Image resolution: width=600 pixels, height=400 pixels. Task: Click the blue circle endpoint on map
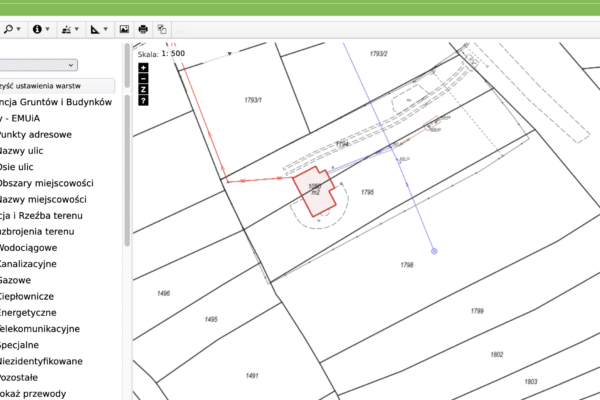tap(434, 251)
